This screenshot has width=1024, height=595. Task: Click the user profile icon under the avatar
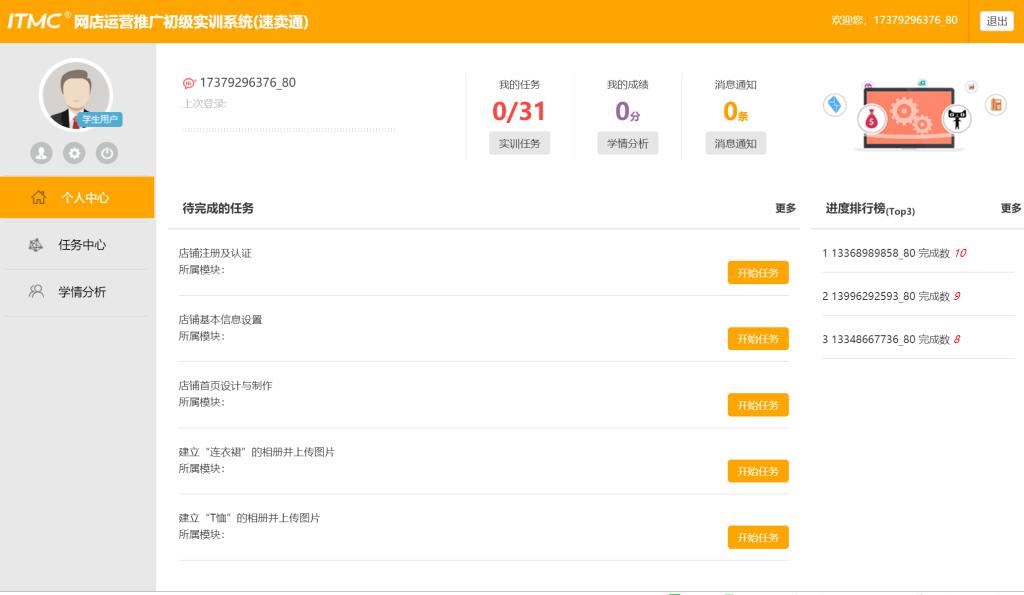41,153
